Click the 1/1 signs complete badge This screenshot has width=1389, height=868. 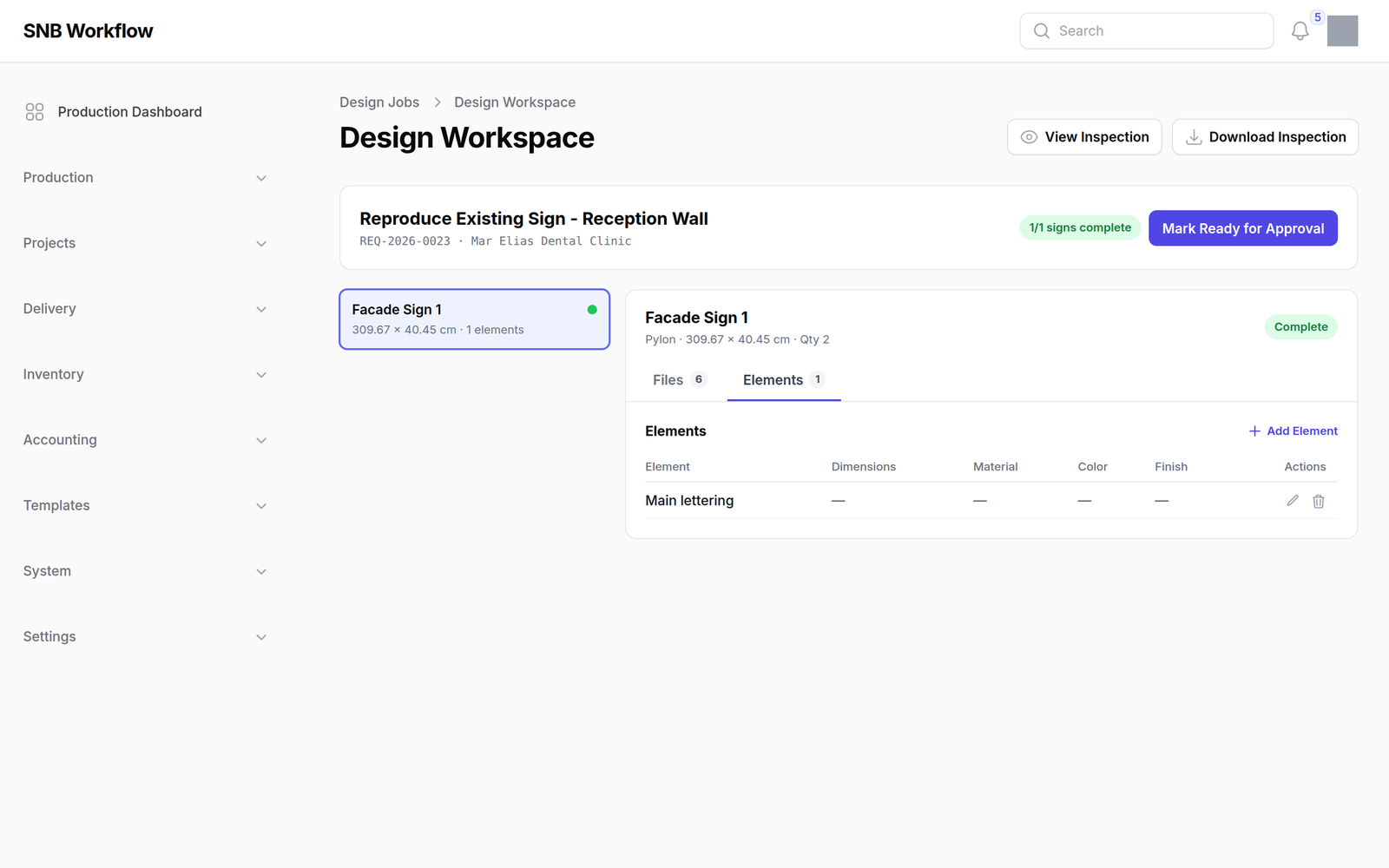click(x=1080, y=227)
